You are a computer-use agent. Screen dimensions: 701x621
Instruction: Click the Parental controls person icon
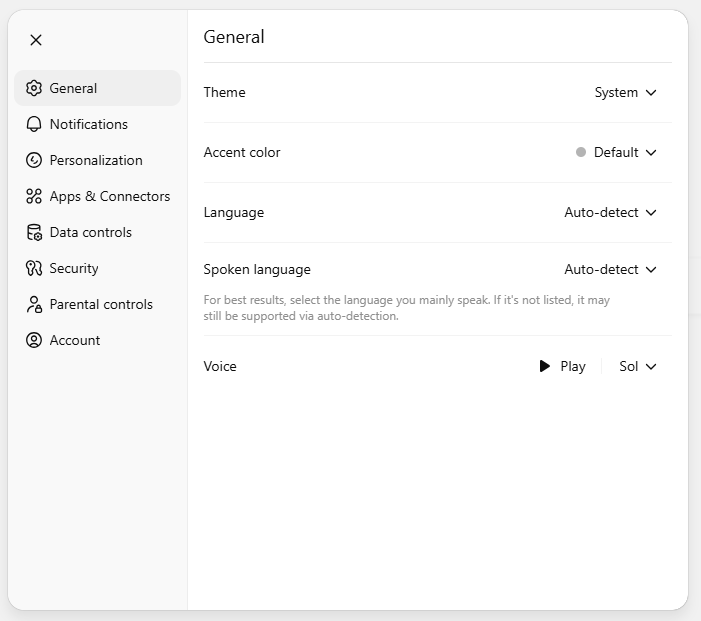coord(34,304)
